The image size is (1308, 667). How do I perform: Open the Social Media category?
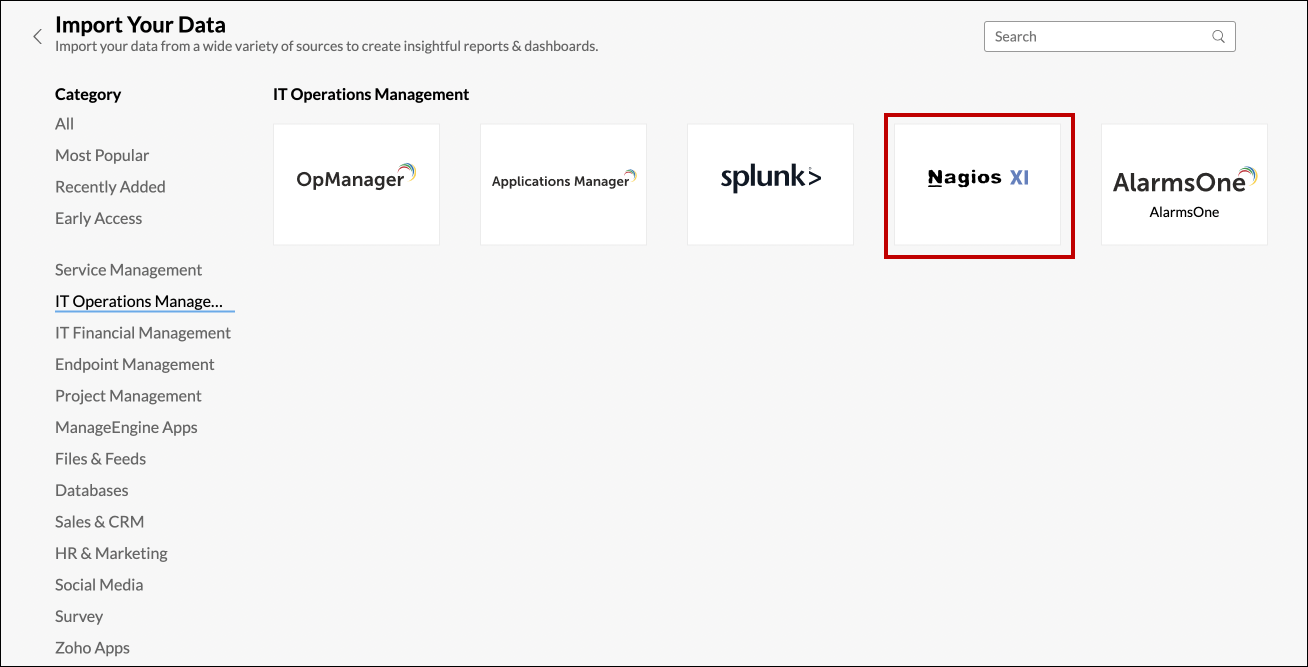point(99,585)
